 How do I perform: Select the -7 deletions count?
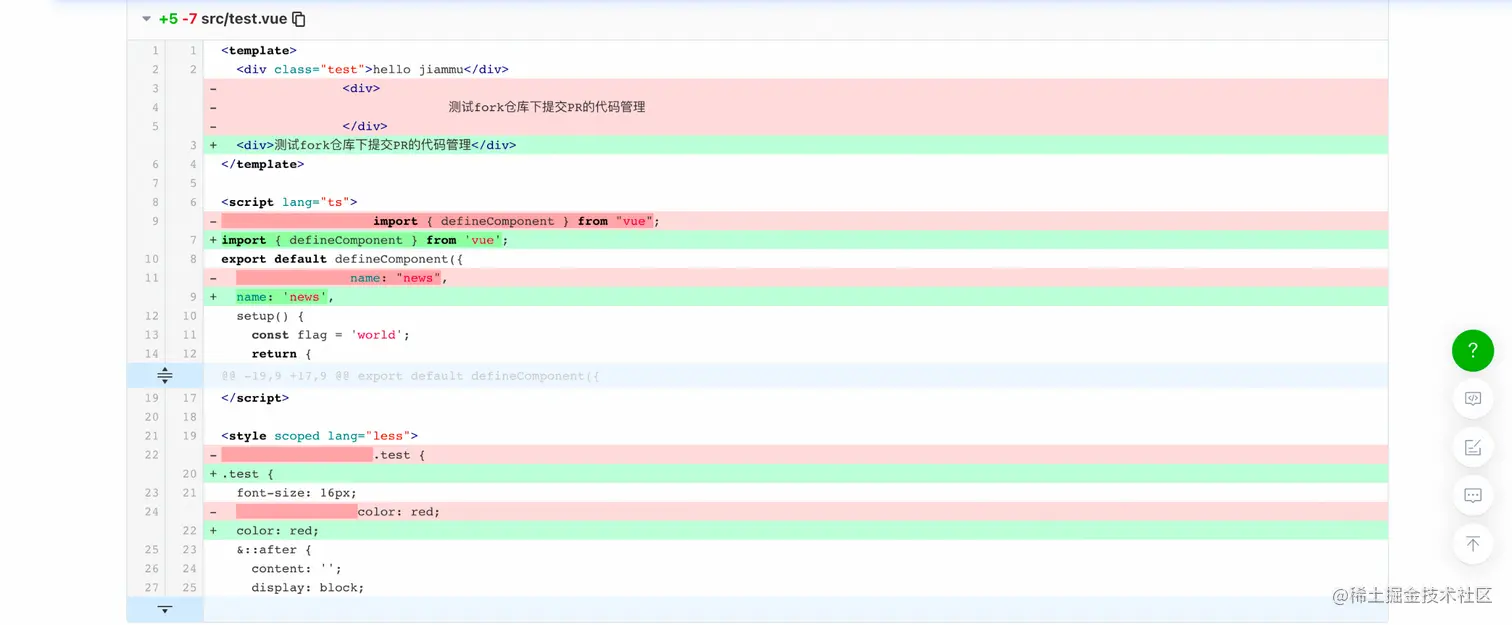tap(190, 19)
